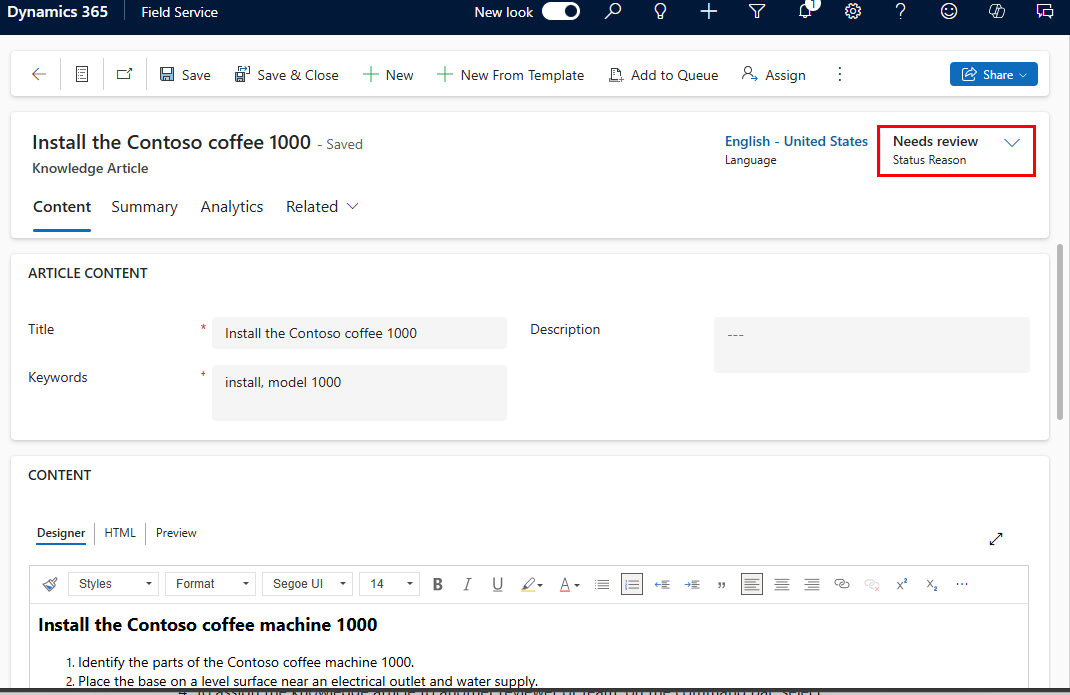Go back with the arrow icon

(x=39, y=74)
